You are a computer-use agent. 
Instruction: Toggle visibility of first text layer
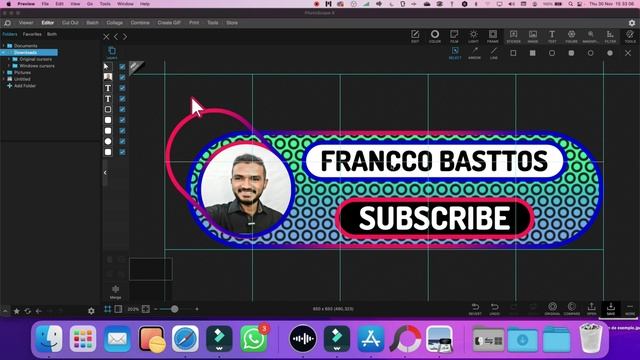122,88
